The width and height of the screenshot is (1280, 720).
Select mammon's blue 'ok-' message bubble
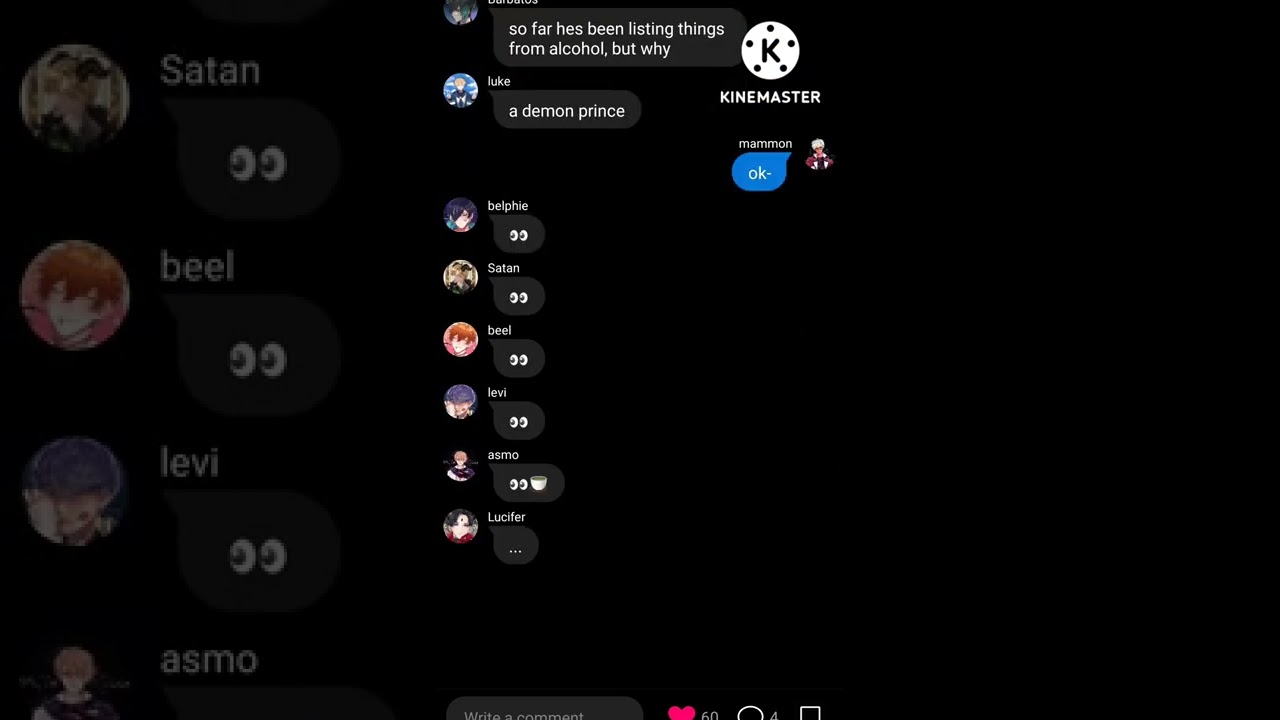[759, 173]
